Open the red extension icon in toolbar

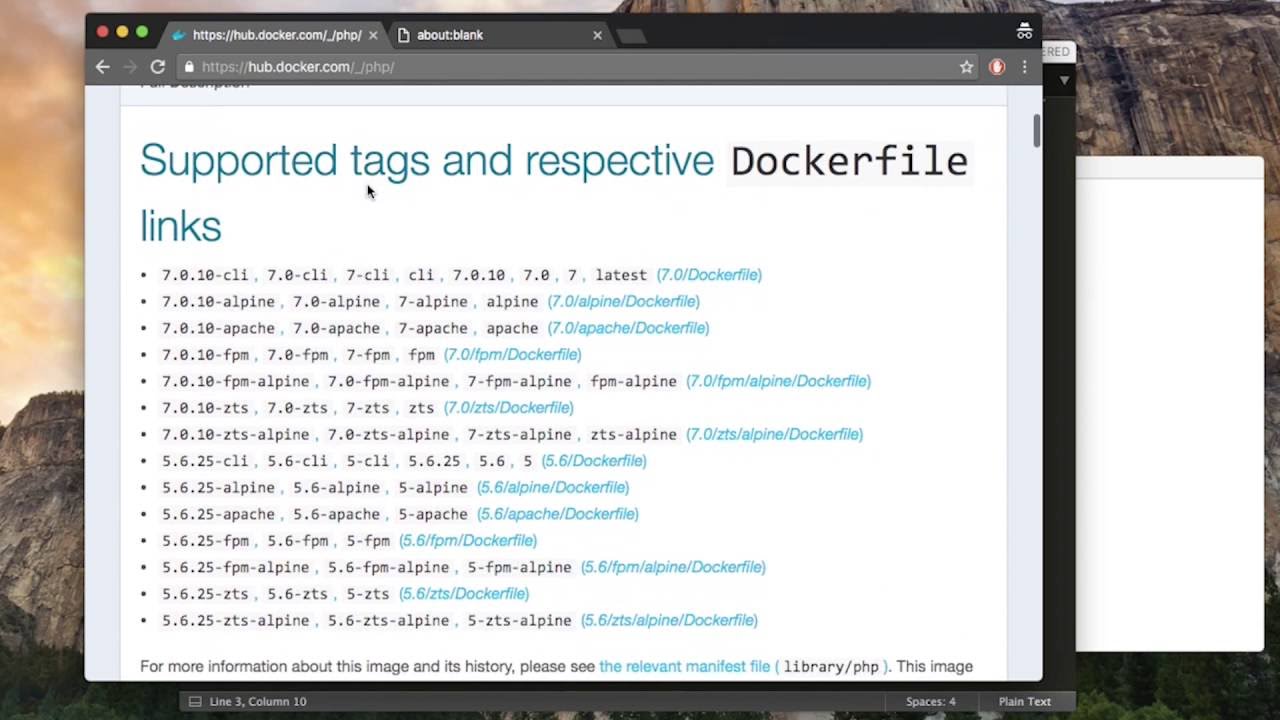pos(996,67)
